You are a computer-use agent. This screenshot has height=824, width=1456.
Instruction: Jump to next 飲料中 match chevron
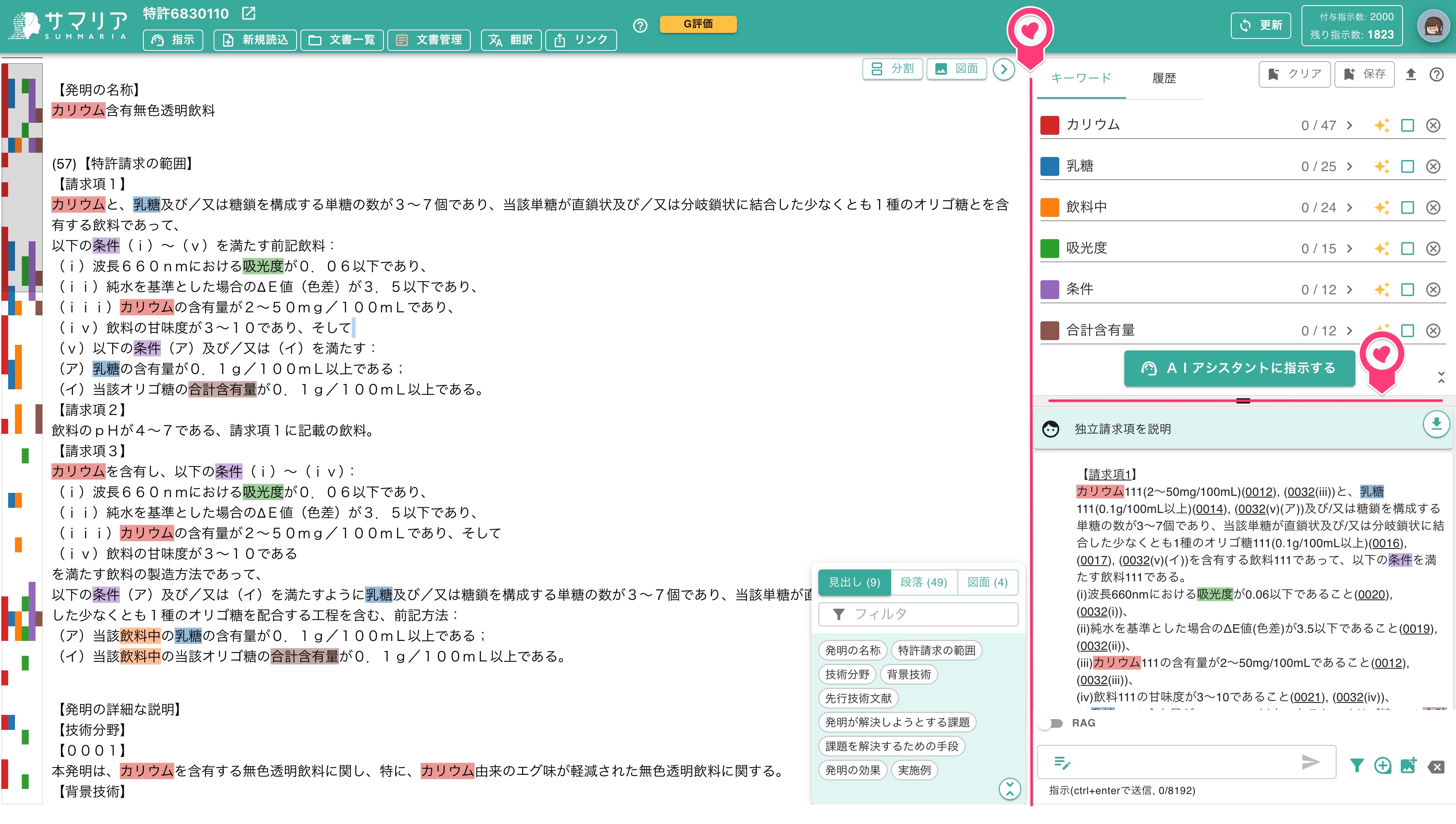click(x=1349, y=207)
